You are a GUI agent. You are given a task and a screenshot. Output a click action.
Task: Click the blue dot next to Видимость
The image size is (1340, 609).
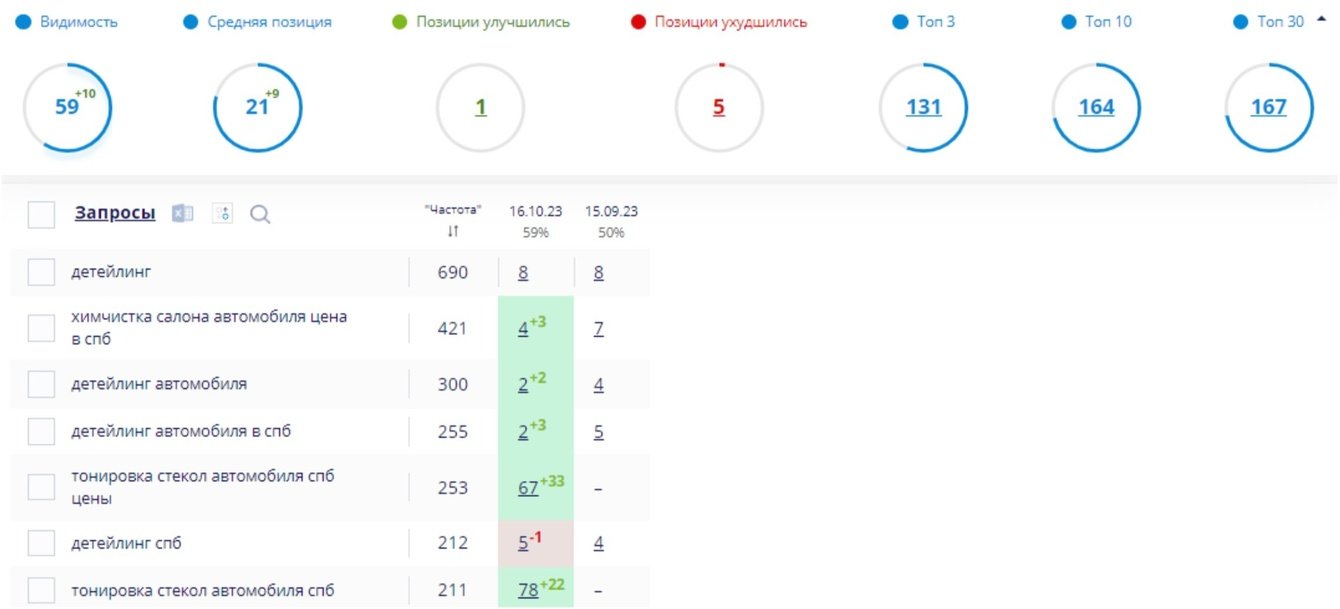[24, 22]
